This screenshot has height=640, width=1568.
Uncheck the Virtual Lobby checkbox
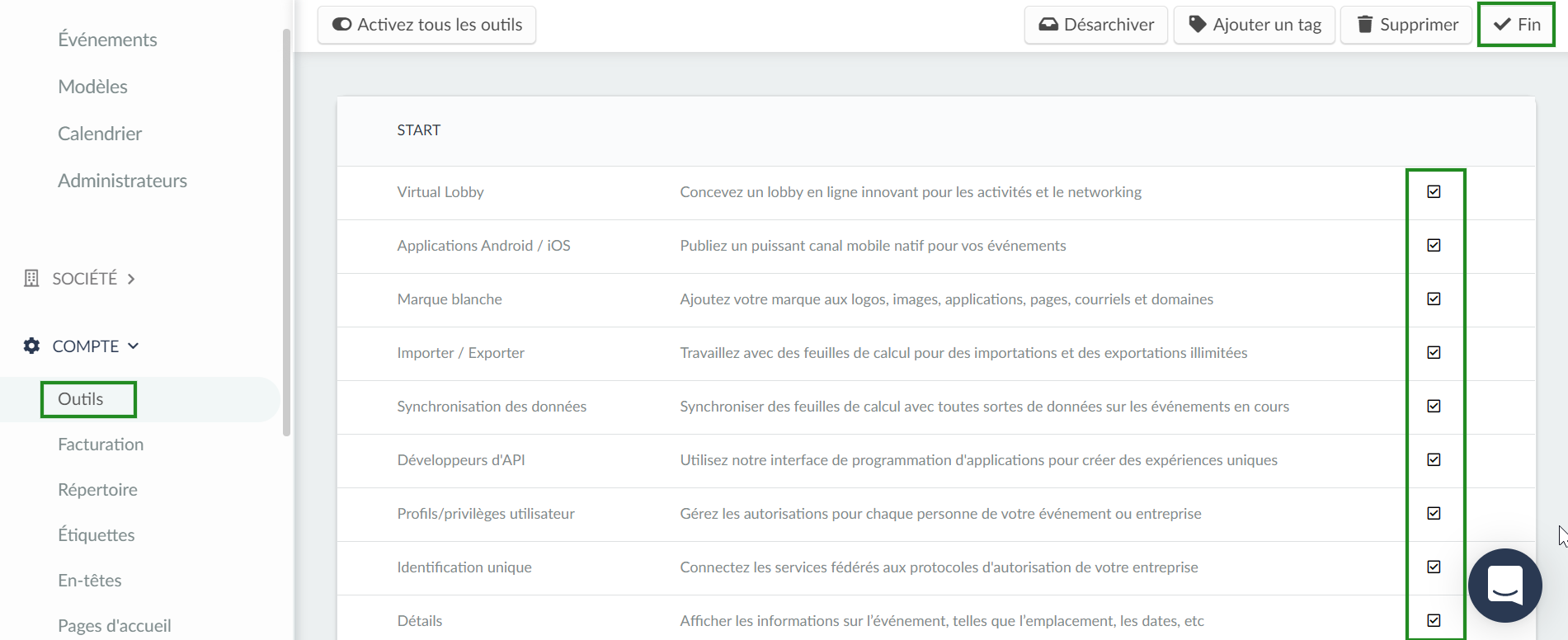click(1434, 191)
